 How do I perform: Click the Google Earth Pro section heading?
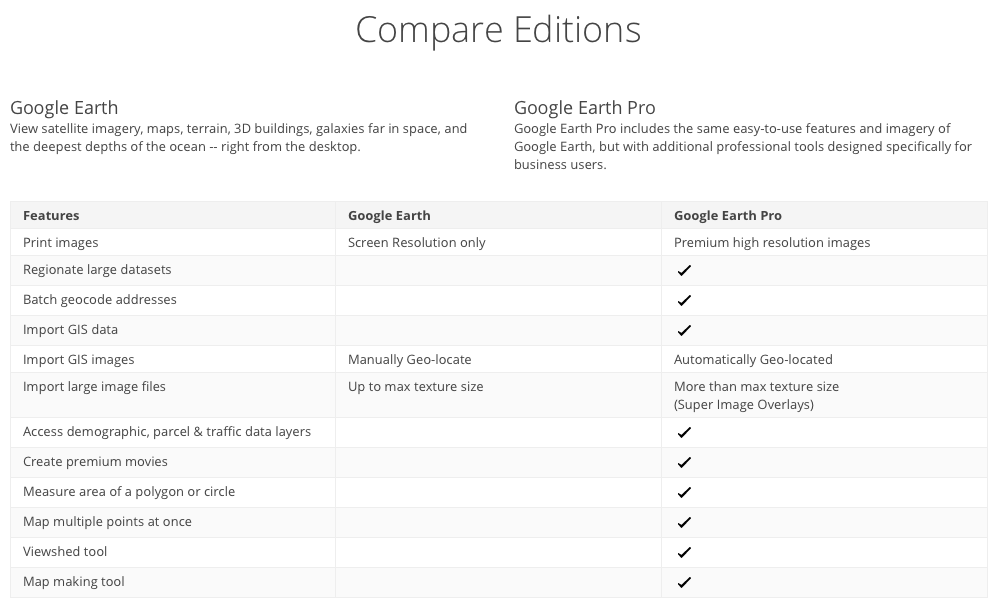585,107
